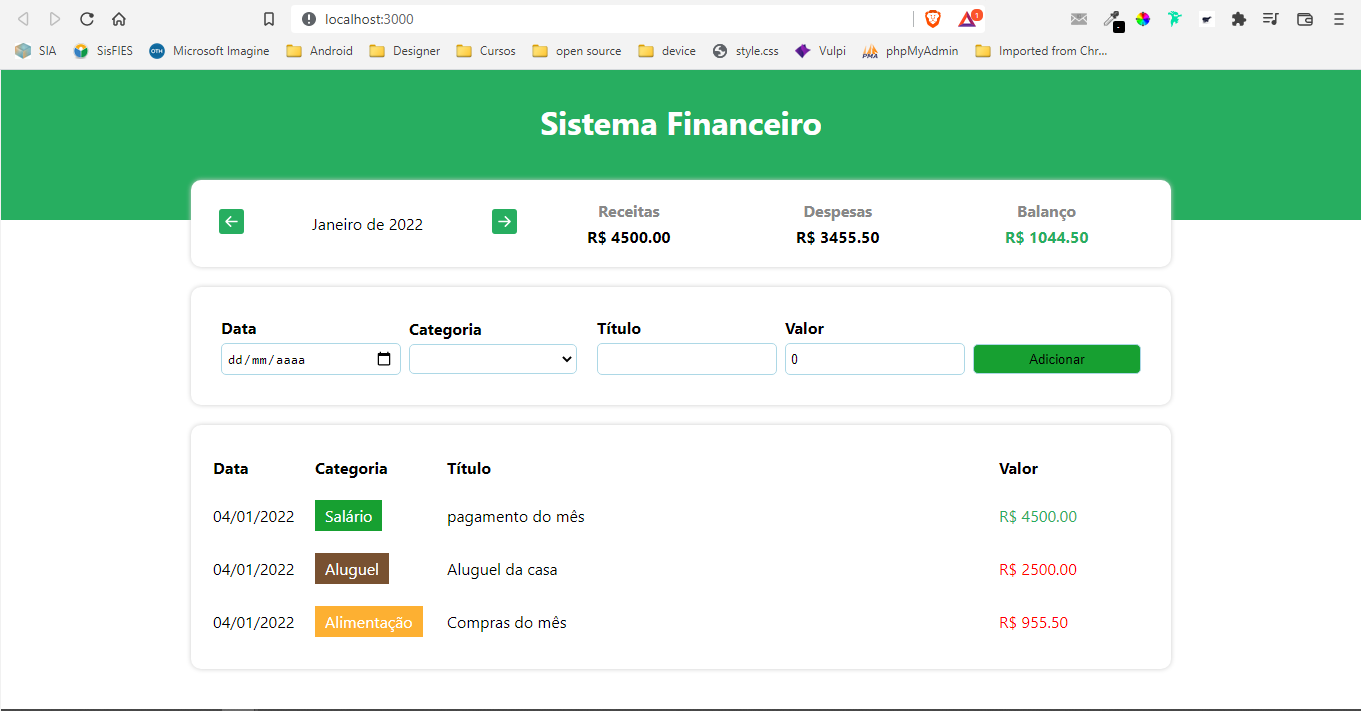Advance to the next month with the right arrow
Viewport: 1361px width, 711px height.
504,221
